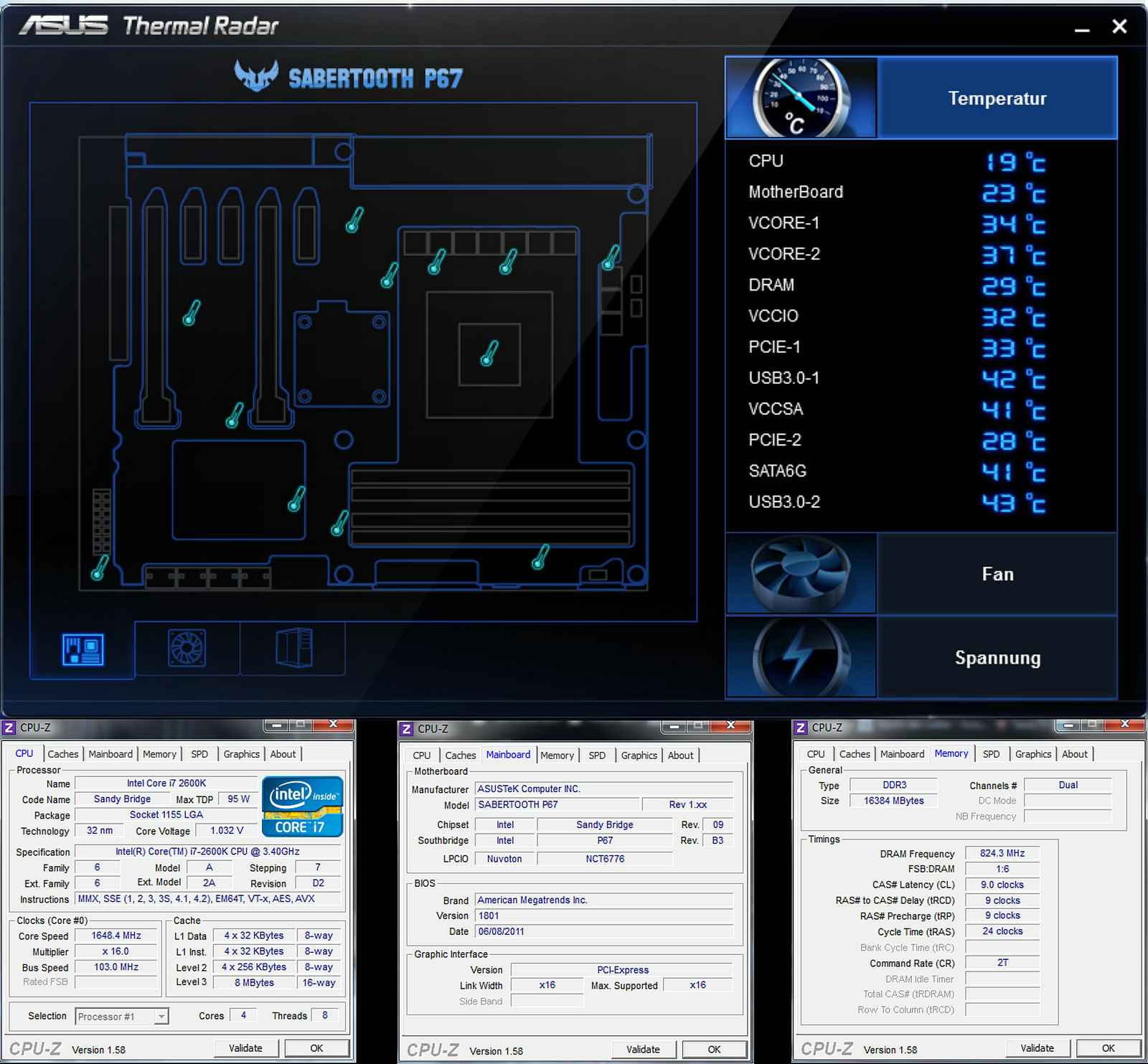Click the blue fan picture icon
The image size is (1148, 1064).
click(x=801, y=574)
